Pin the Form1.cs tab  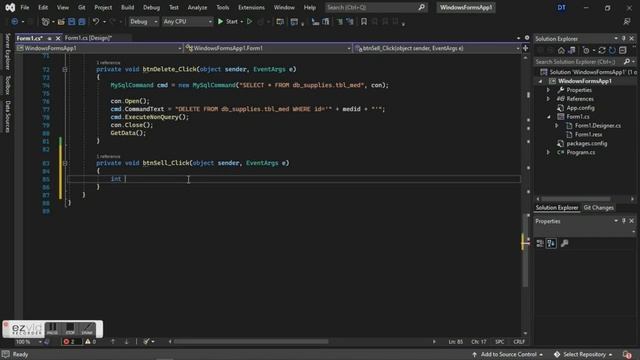click(49, 38)
